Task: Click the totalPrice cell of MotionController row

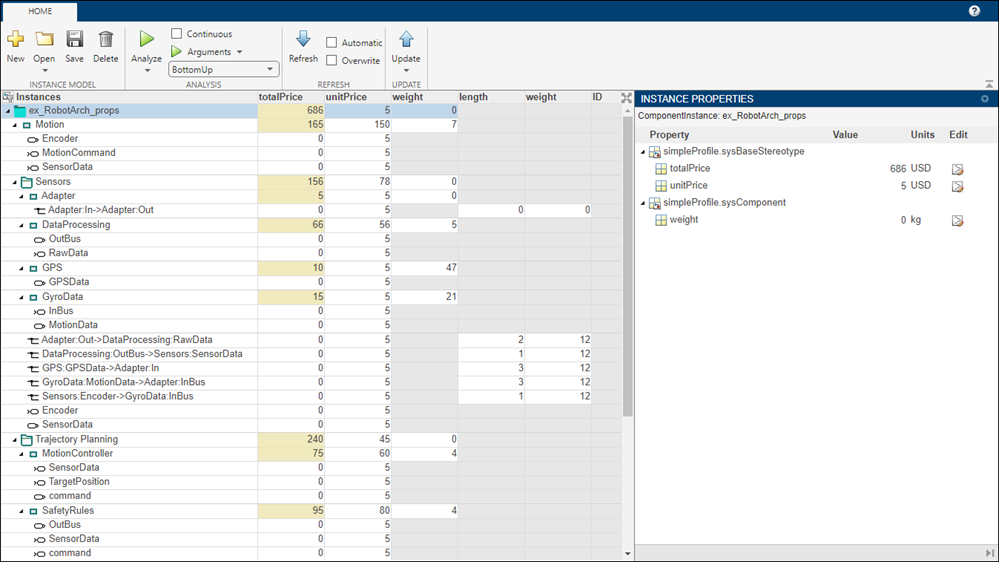Action: pyautogui.click(x=291, y=454)
